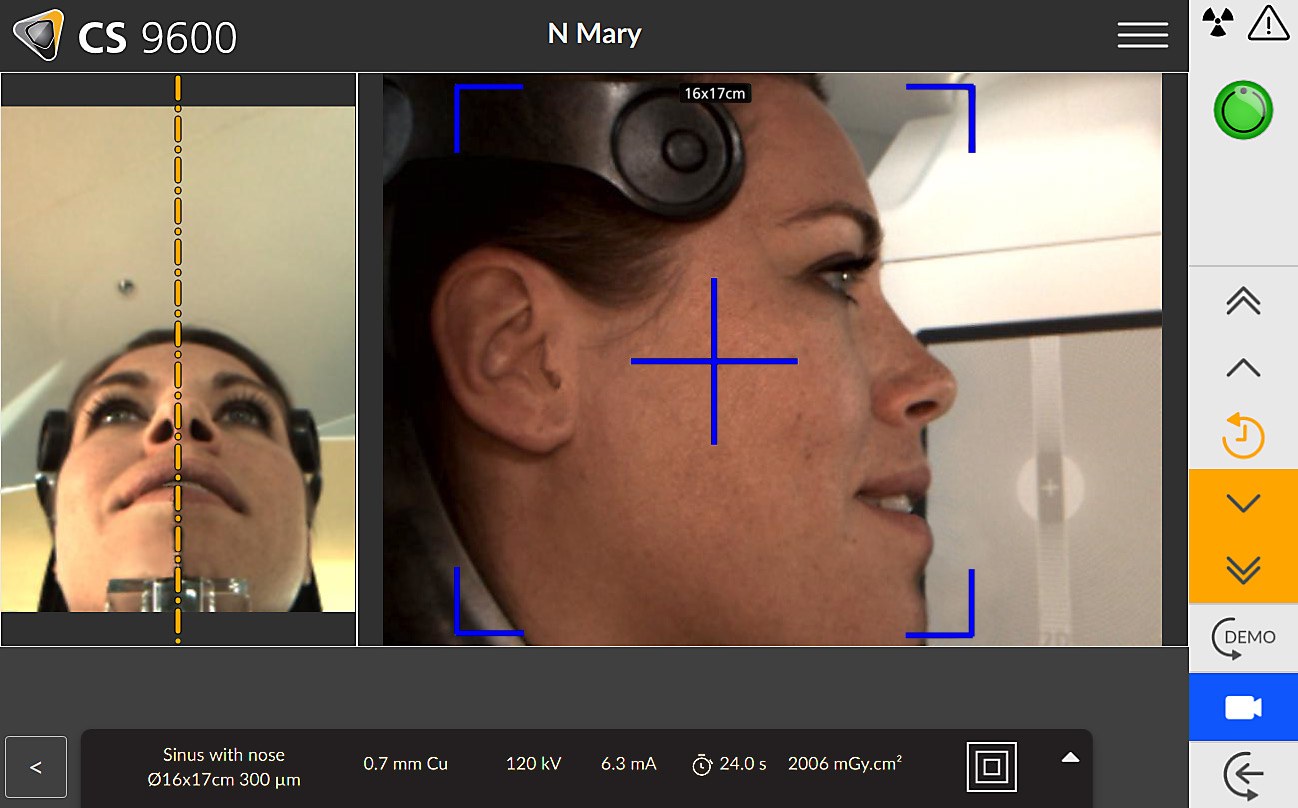Click the radiation symbol icon
The width and height of the screenshot is (1298, 808).
(1216, 21)
